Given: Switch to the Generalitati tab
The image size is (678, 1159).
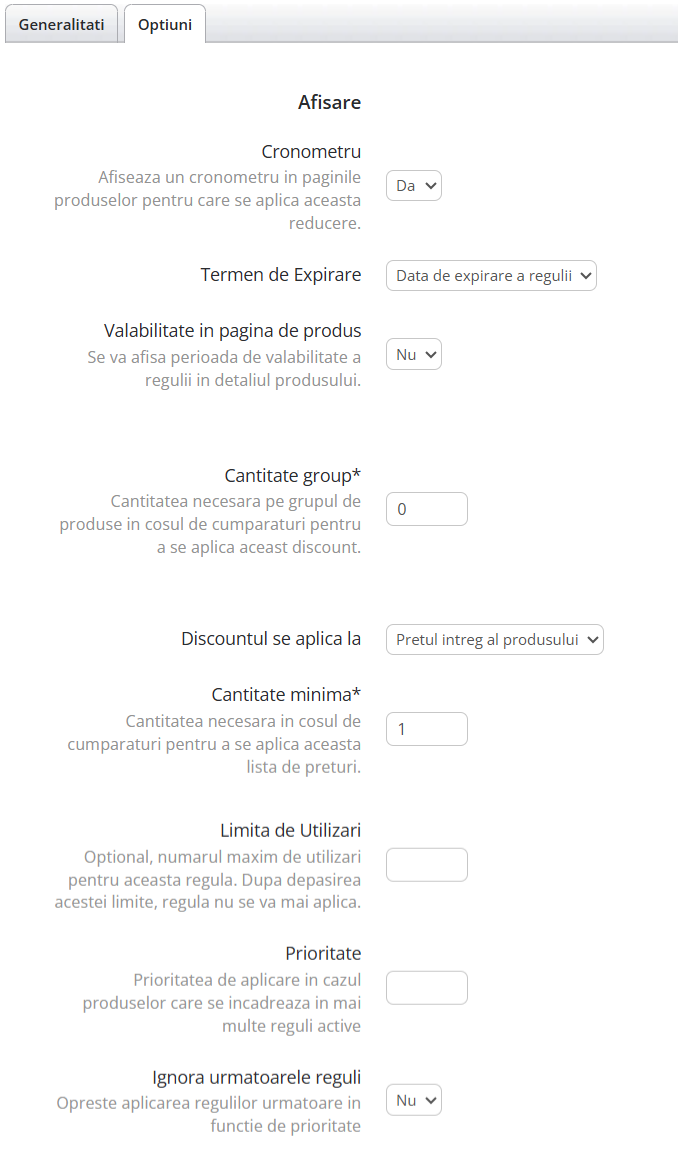Looking at the screenshot, I should click(61, 23).
